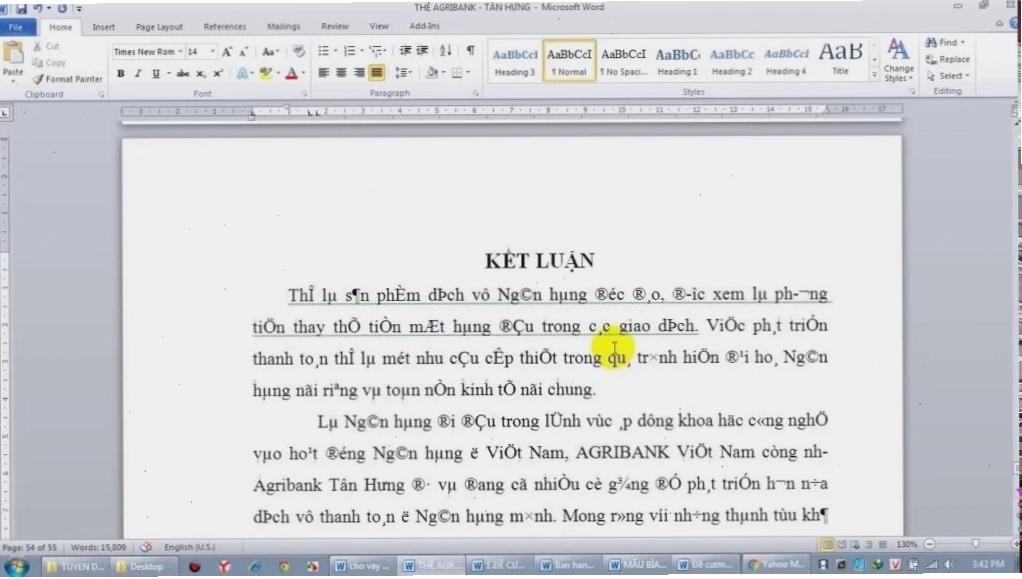Click the Replace command
The image size is (1022, 579).
pos(948,59)
